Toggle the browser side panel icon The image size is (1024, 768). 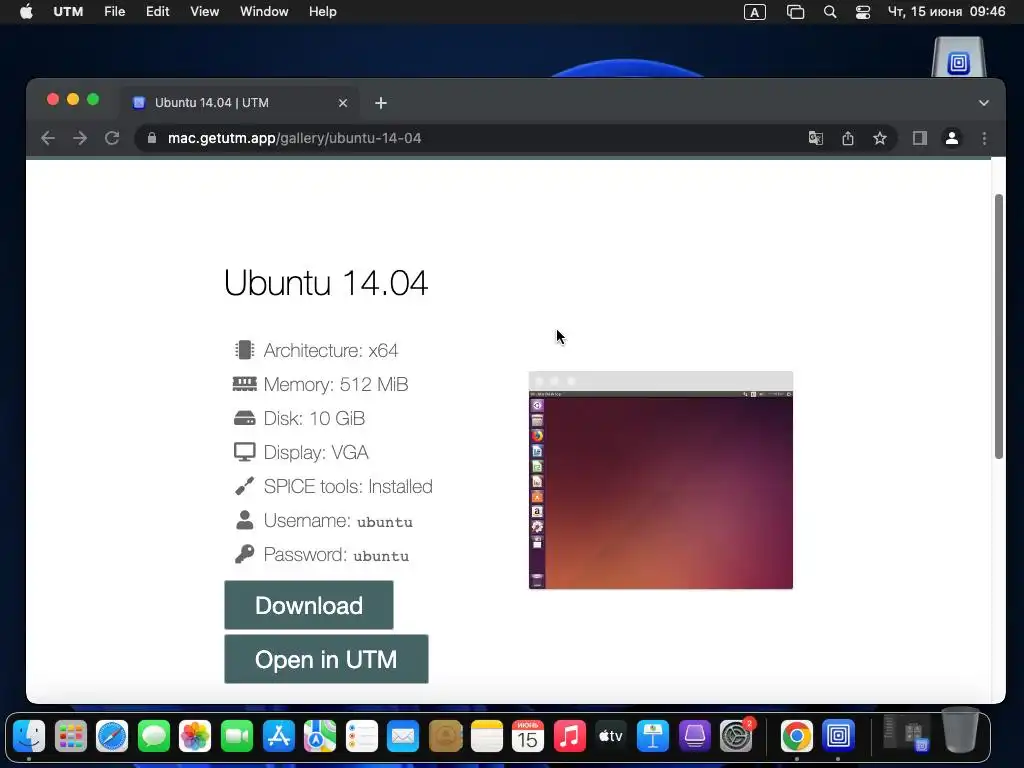pos(920,138)
